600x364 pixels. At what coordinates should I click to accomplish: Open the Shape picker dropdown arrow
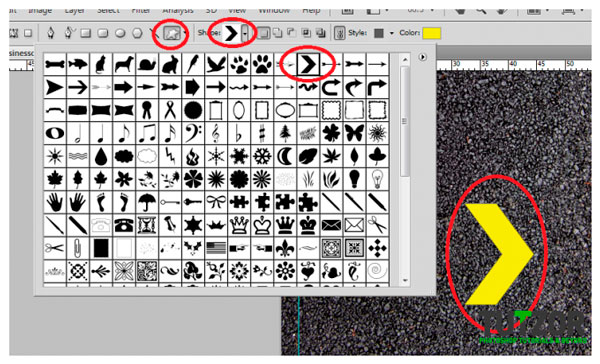pos(245,34)
